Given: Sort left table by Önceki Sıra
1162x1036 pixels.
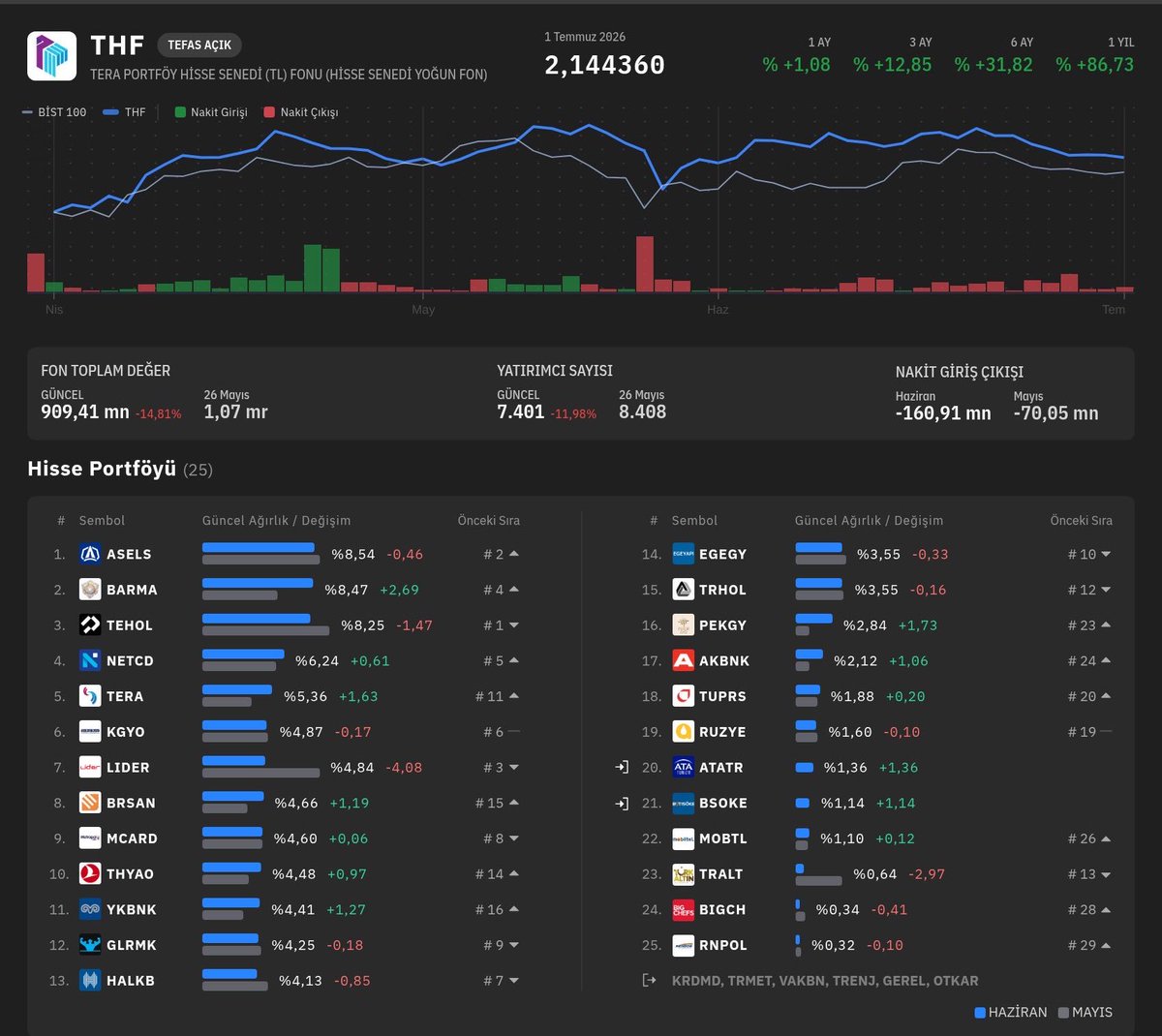Looking at the screenshot, I should pos(489,520).
